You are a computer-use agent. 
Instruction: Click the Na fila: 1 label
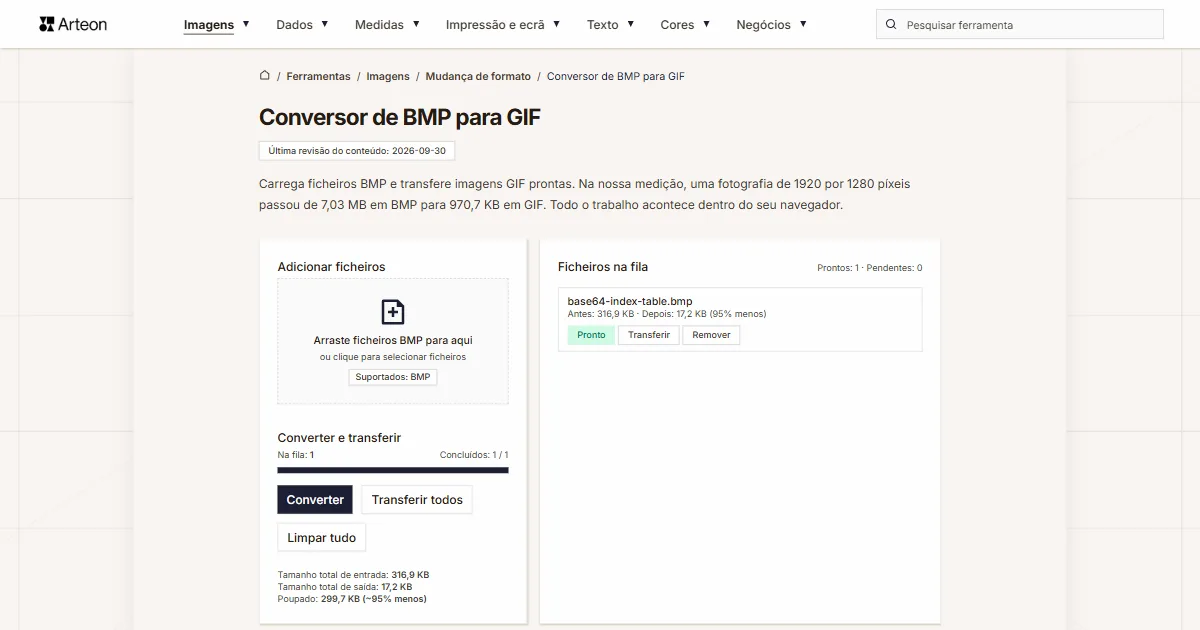tap(296, 455)
